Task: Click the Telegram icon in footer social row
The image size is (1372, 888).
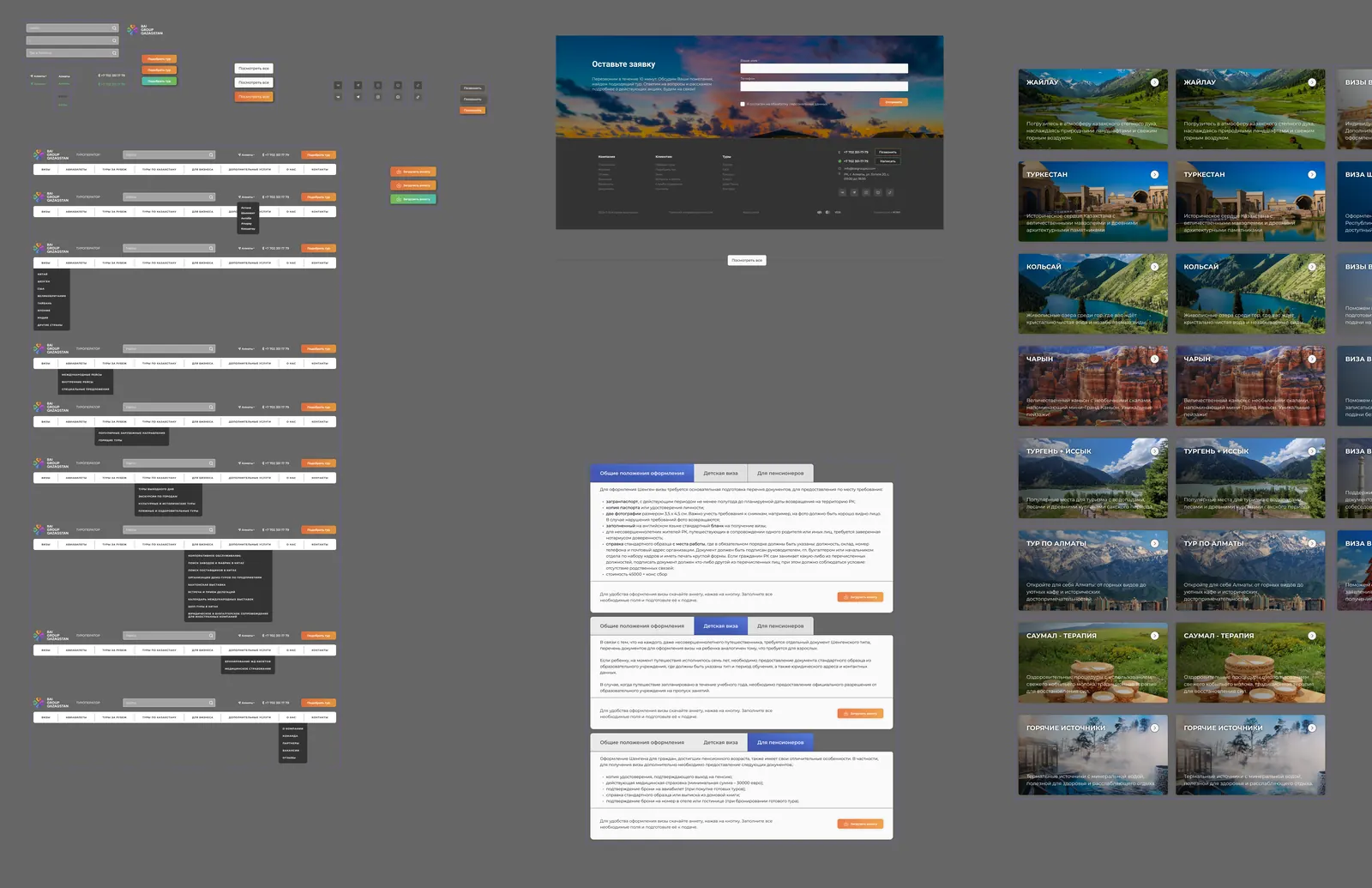Action: [854, 192]
